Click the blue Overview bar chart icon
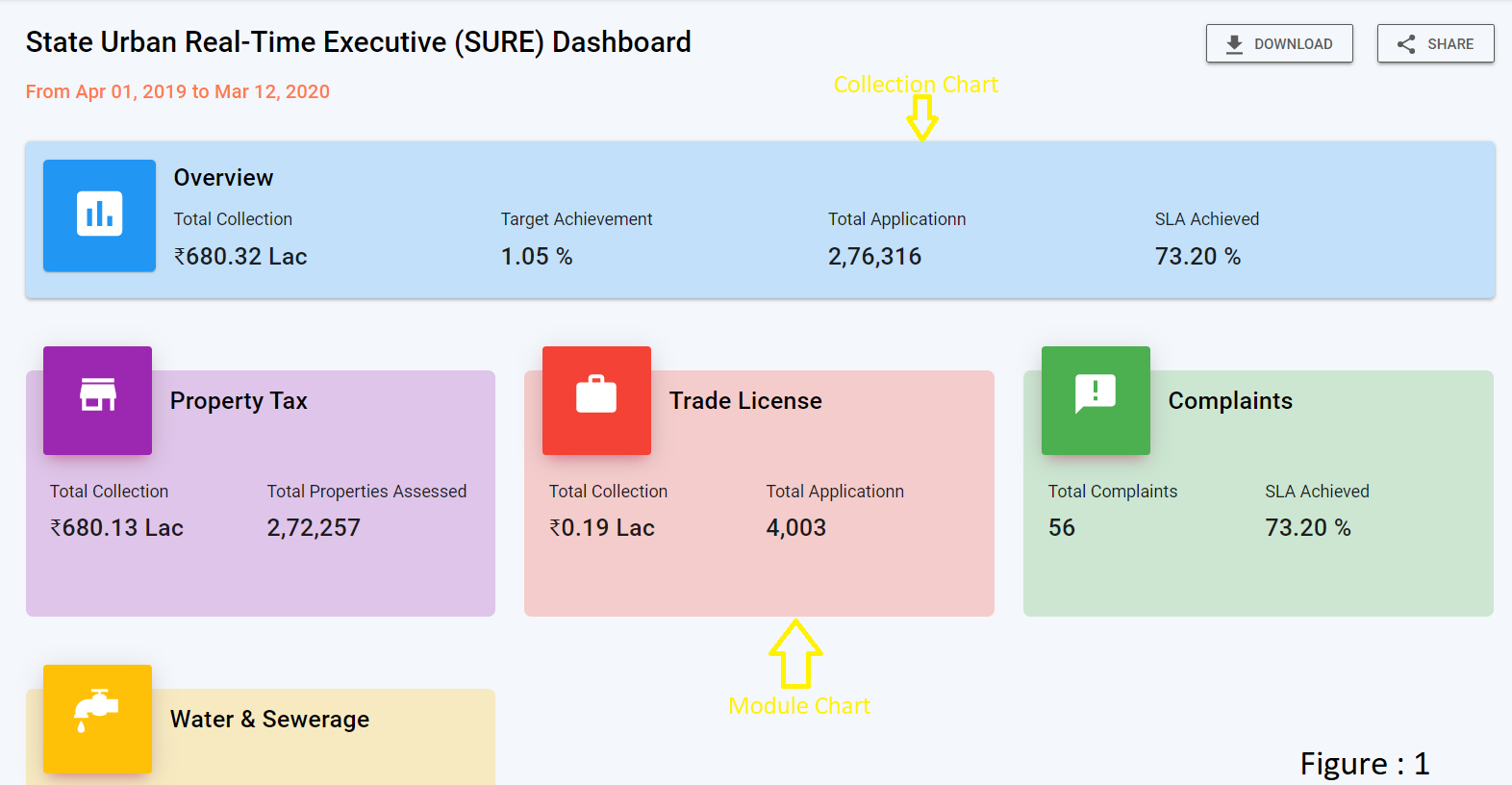The height and width of the screenshot is (785, 1512). pos(99,215)
